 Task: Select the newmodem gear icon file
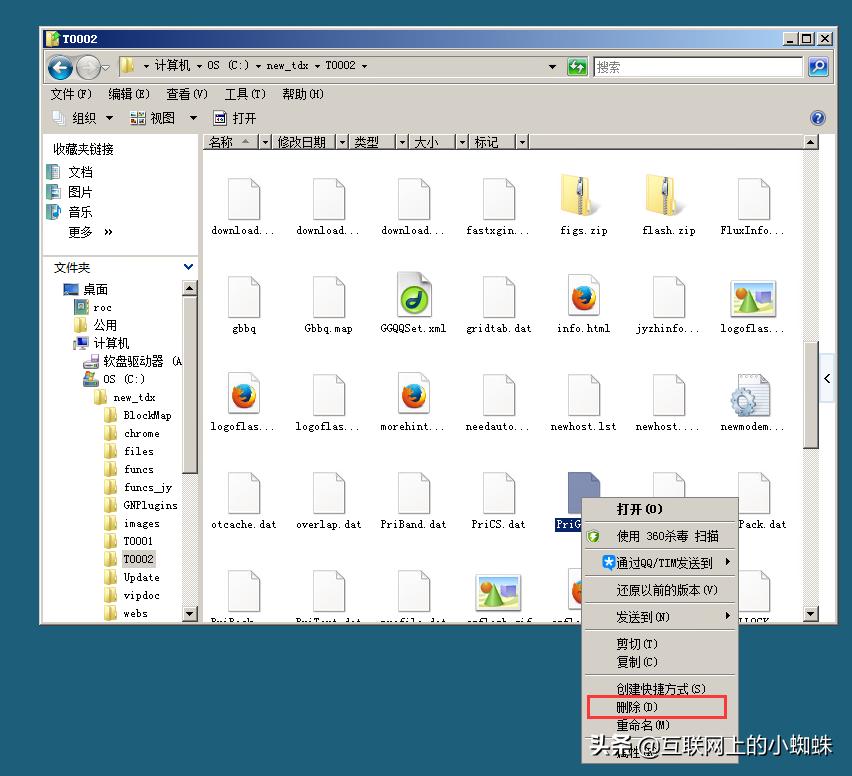752,397
